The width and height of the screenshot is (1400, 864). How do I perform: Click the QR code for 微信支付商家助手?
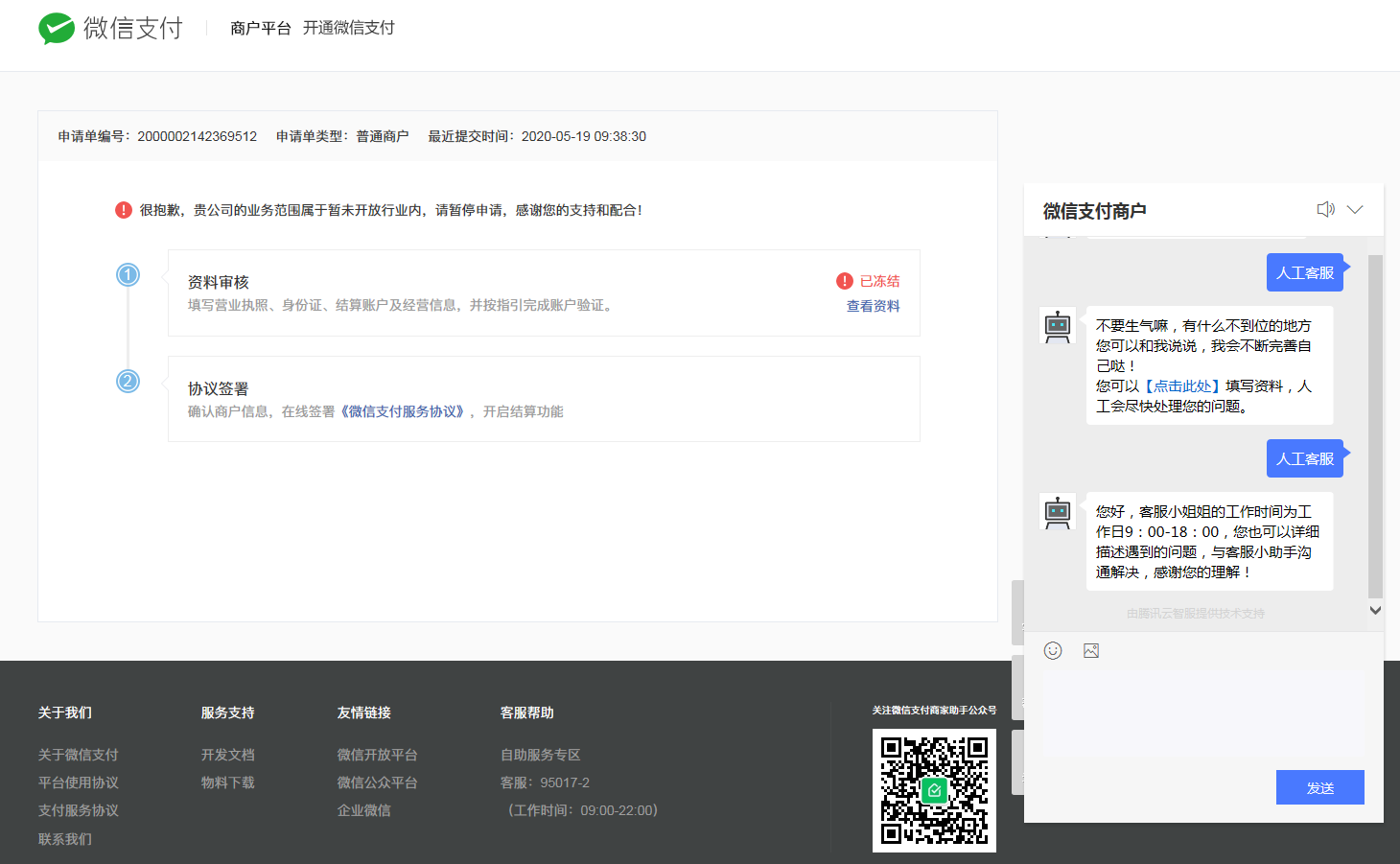(x=934, y=790)
